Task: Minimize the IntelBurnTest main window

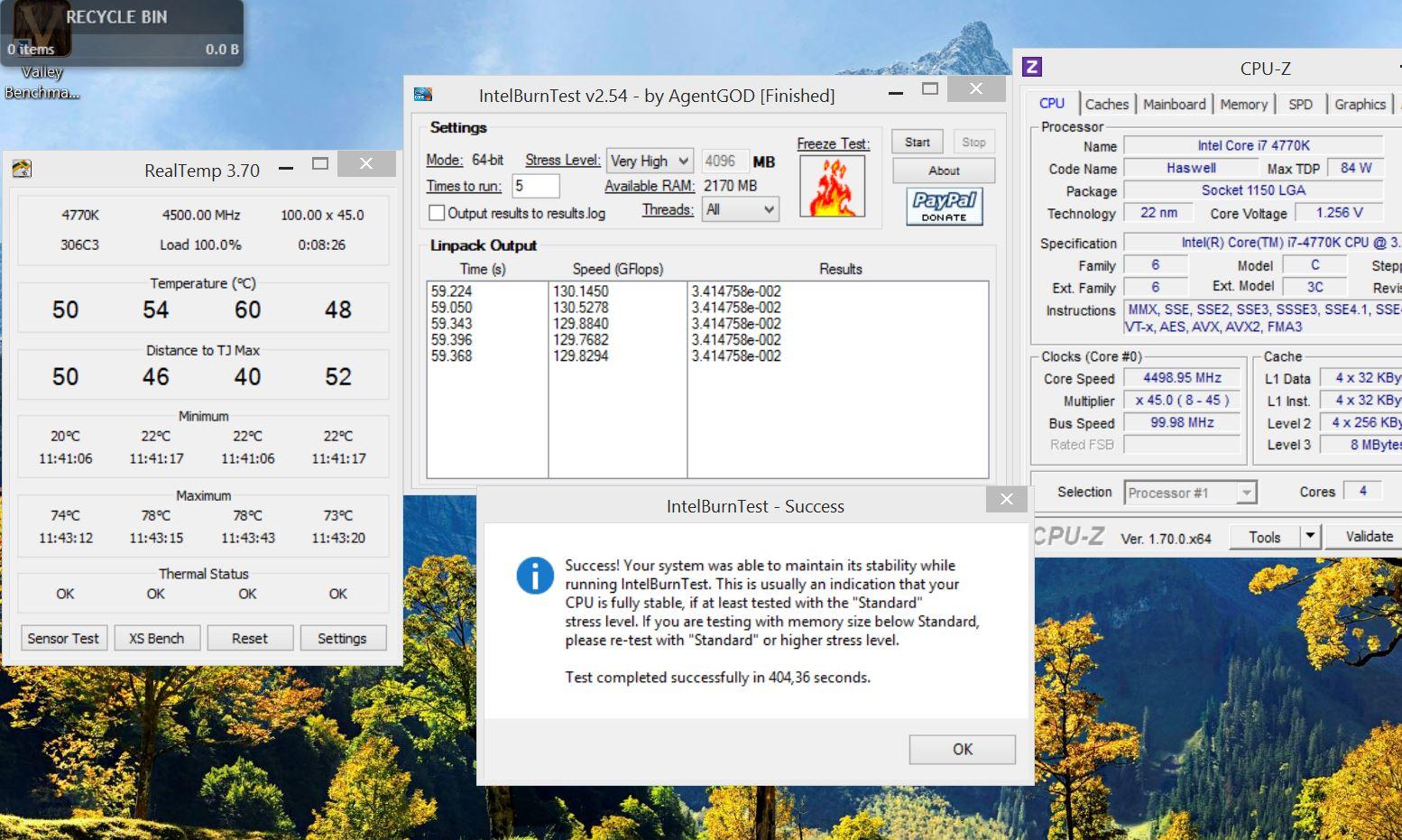Action: tap(896, 93)
